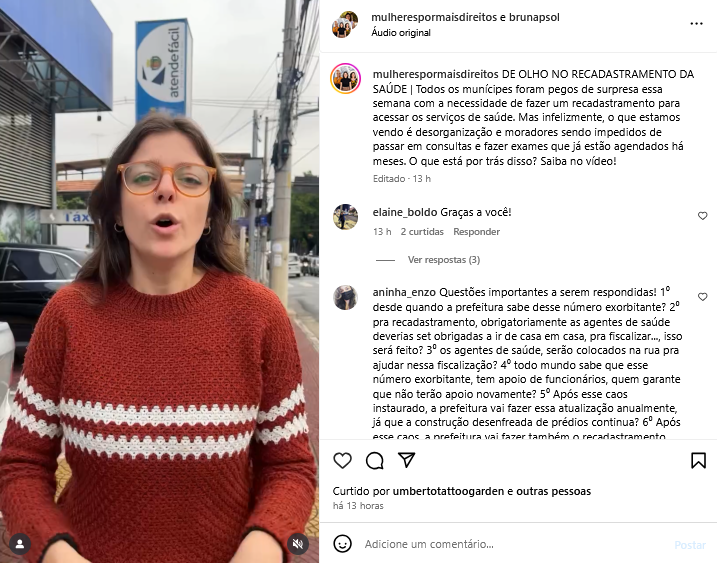The image size is (717, 563).
Task: Expand Ver respostas (3) replies
Action: tap(444, 260)
